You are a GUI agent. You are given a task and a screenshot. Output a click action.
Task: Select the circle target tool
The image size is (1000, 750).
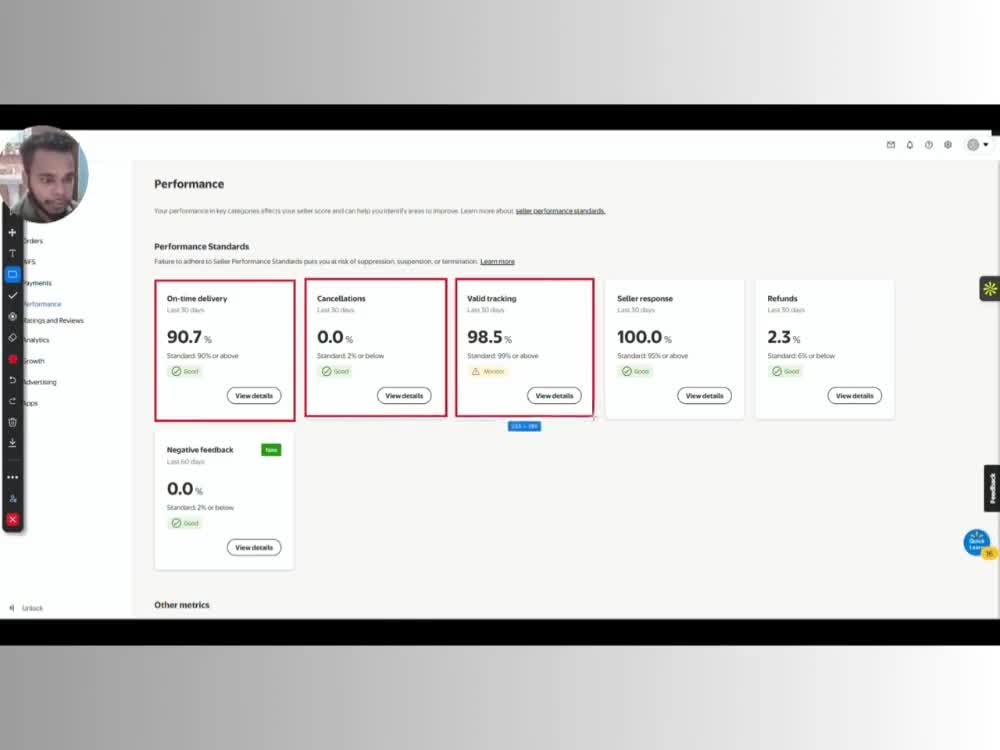point(12,316)
